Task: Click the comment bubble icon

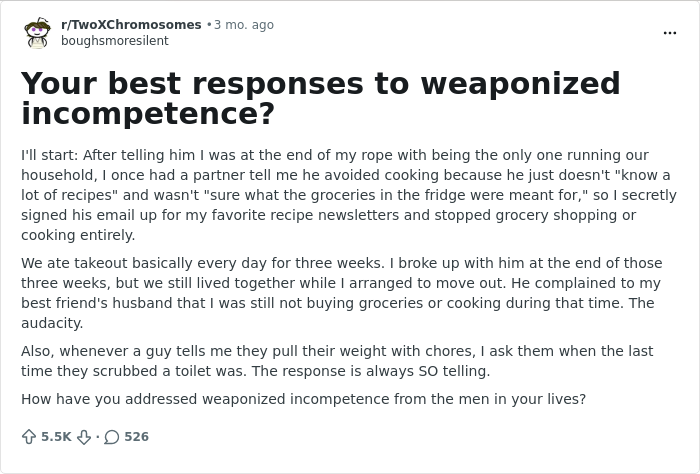Action: click(x=111, y=437)
